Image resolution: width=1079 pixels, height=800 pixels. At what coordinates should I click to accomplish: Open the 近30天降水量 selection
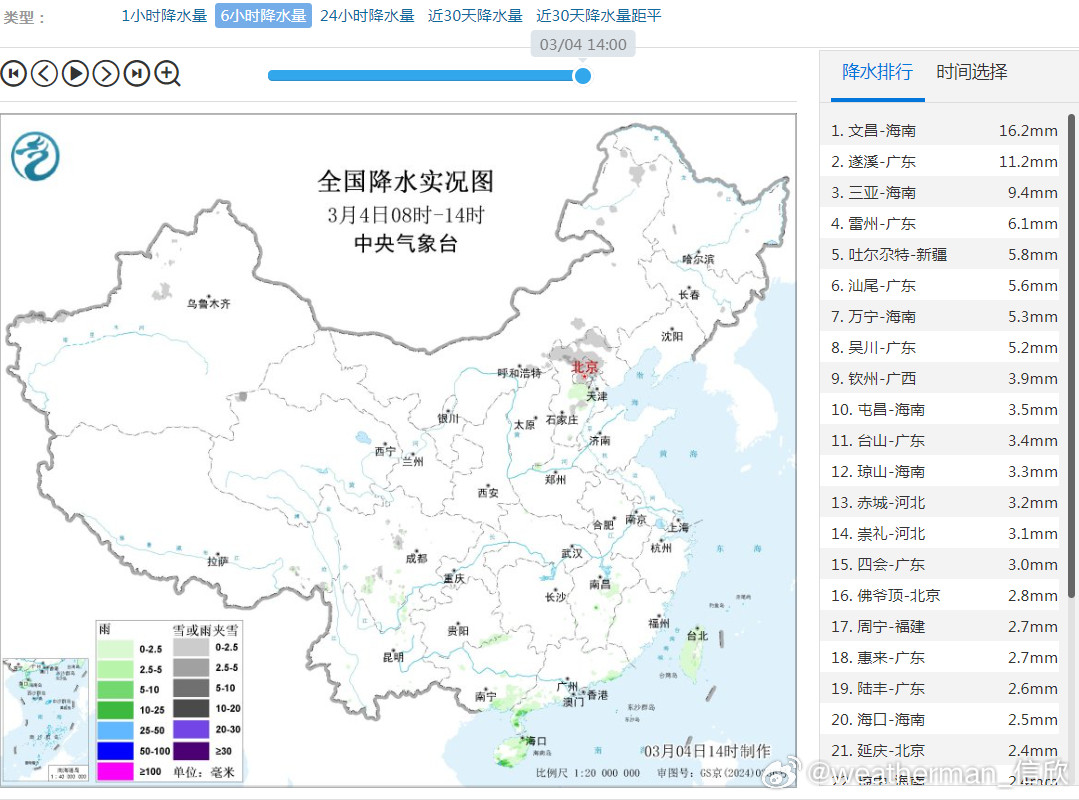[475, 16]
